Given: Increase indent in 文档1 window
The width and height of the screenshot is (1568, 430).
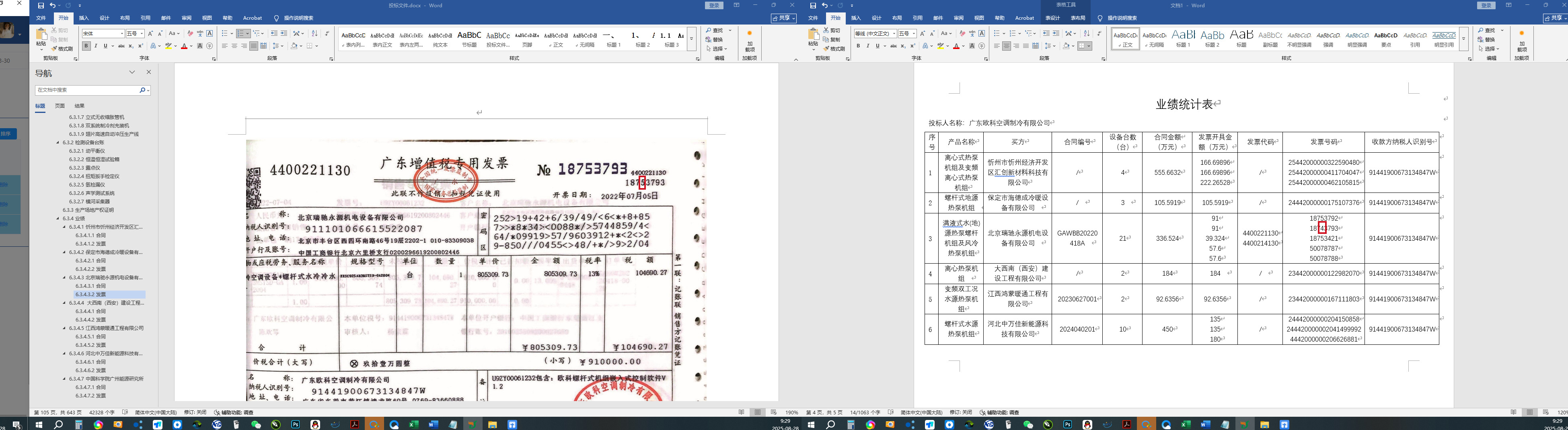Looking at the screenshot, I should point(1056,33).
